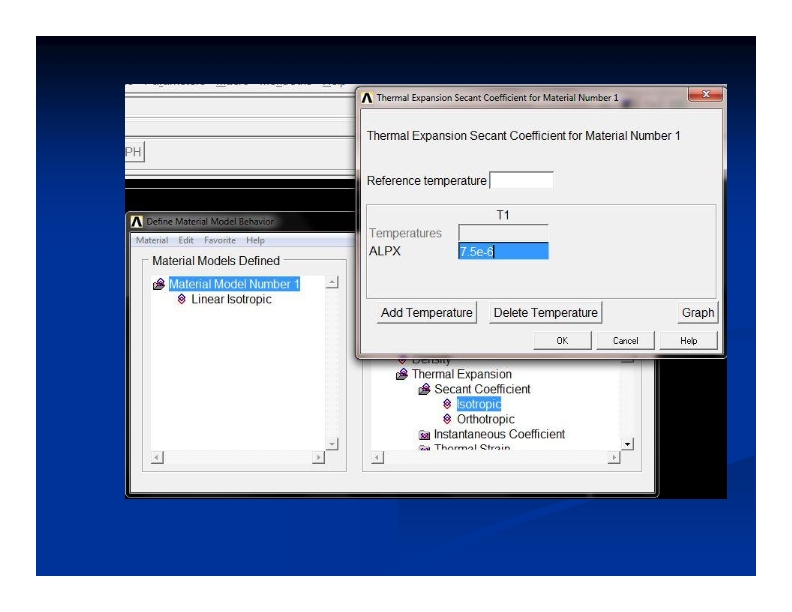Click the ALPX value field
Viewport: 792px width, 612px height.
[x=503, y=252]
